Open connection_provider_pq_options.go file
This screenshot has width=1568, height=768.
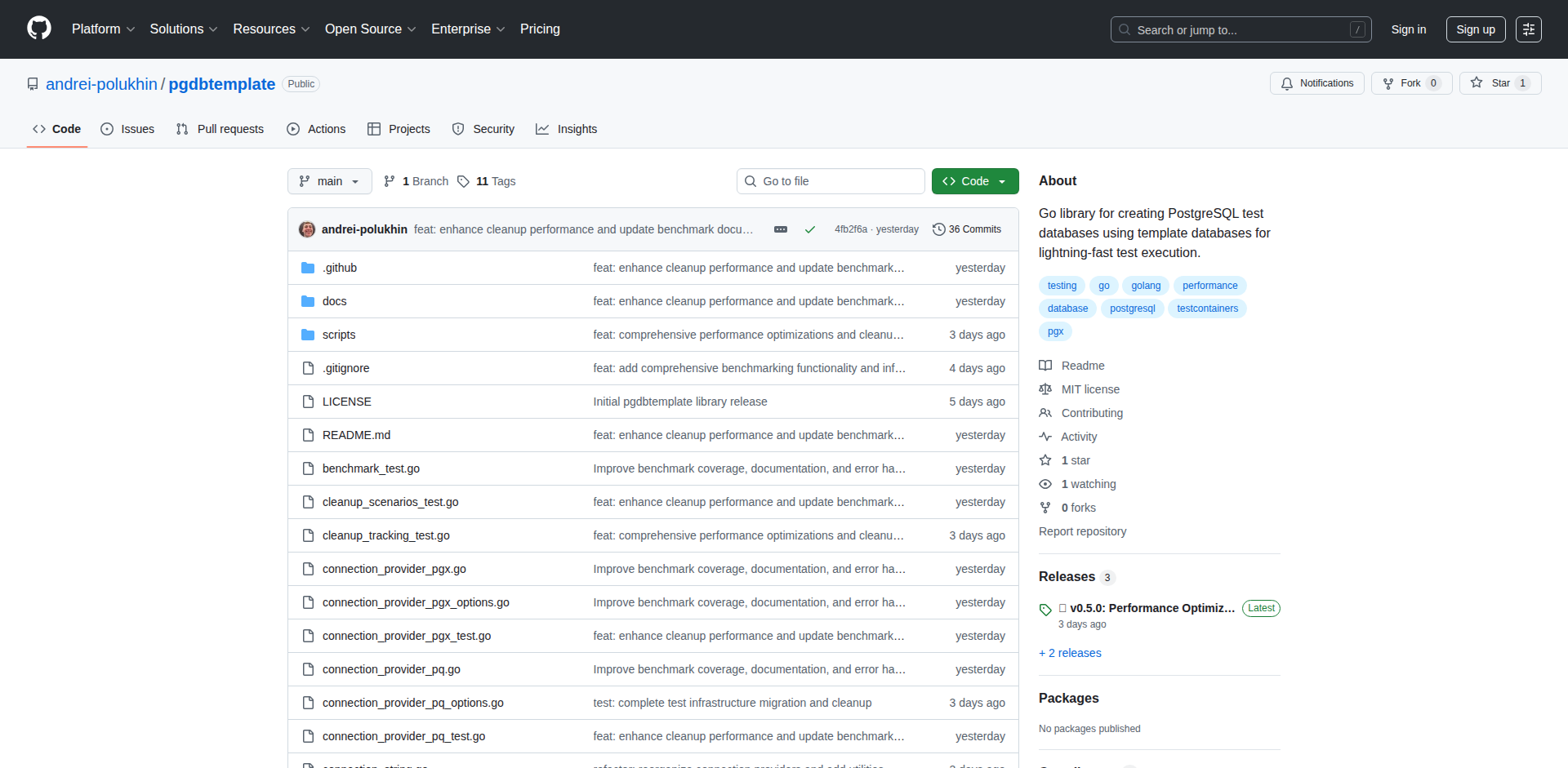coord(413,703)
